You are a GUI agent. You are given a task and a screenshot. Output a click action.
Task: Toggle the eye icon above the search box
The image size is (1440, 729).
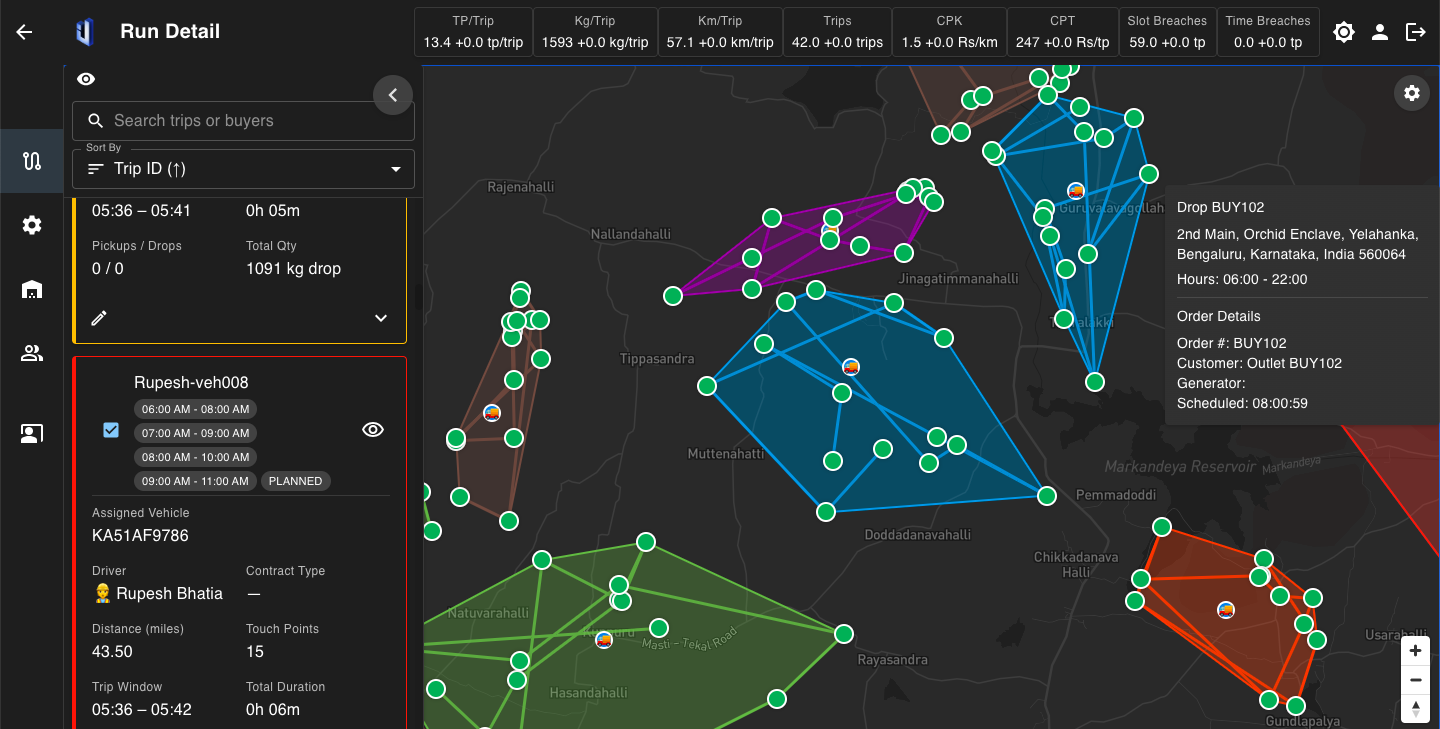point(86,79)
